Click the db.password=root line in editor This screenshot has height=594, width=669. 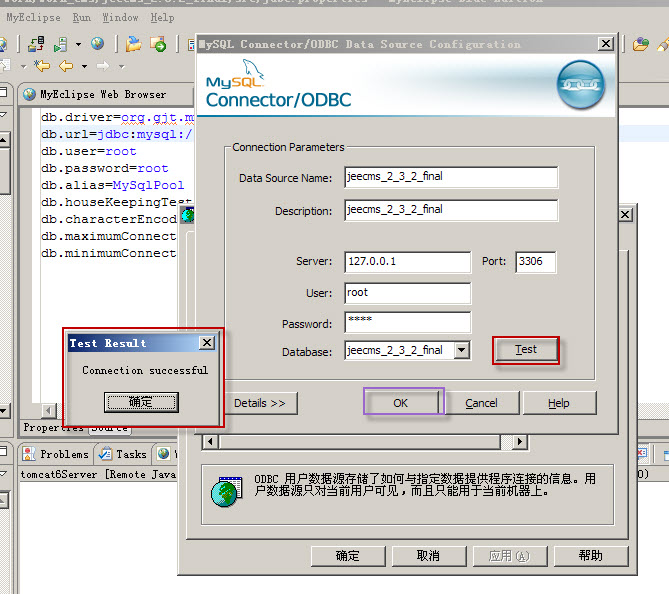click(105, 168)
